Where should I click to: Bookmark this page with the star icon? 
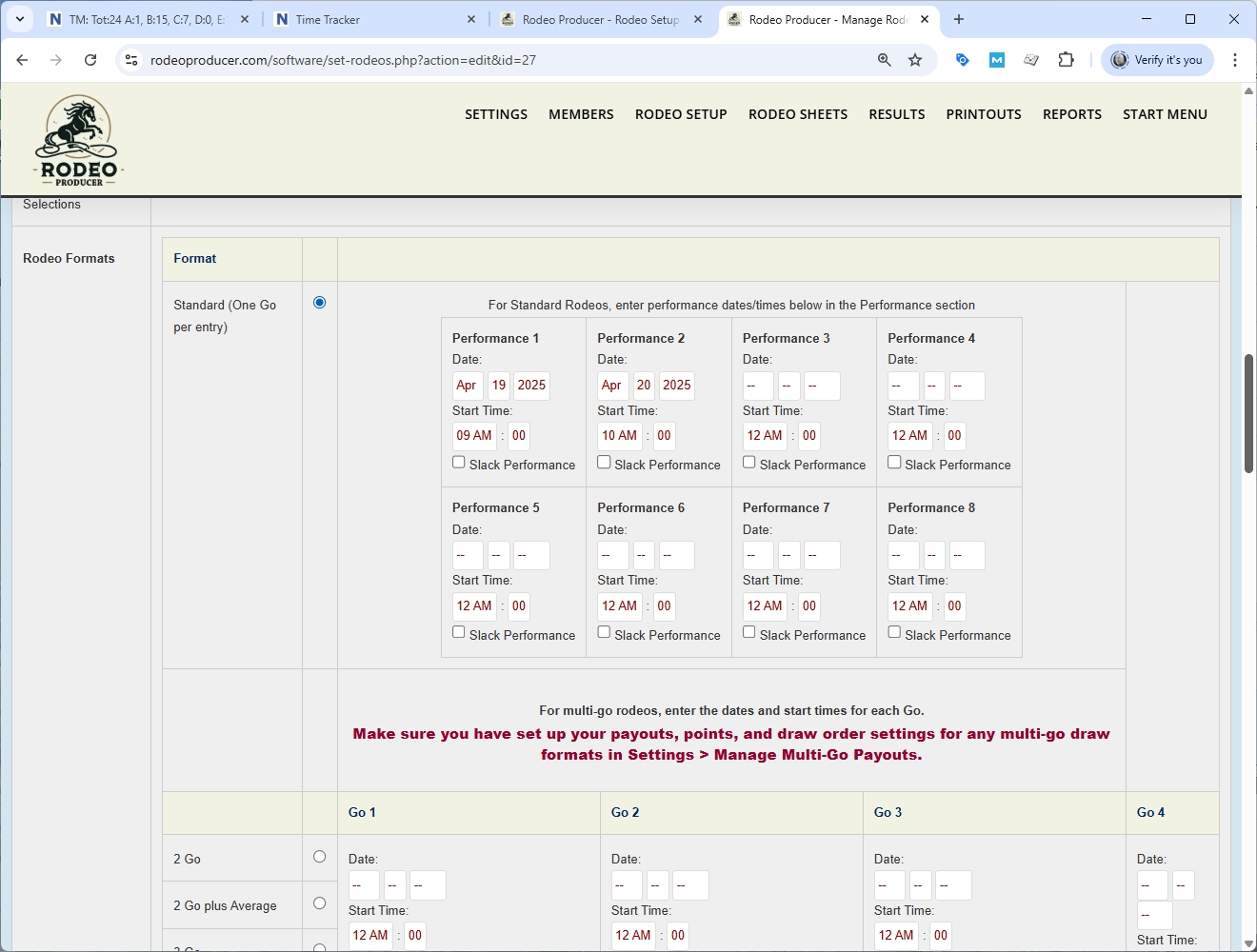click(915, 60)
